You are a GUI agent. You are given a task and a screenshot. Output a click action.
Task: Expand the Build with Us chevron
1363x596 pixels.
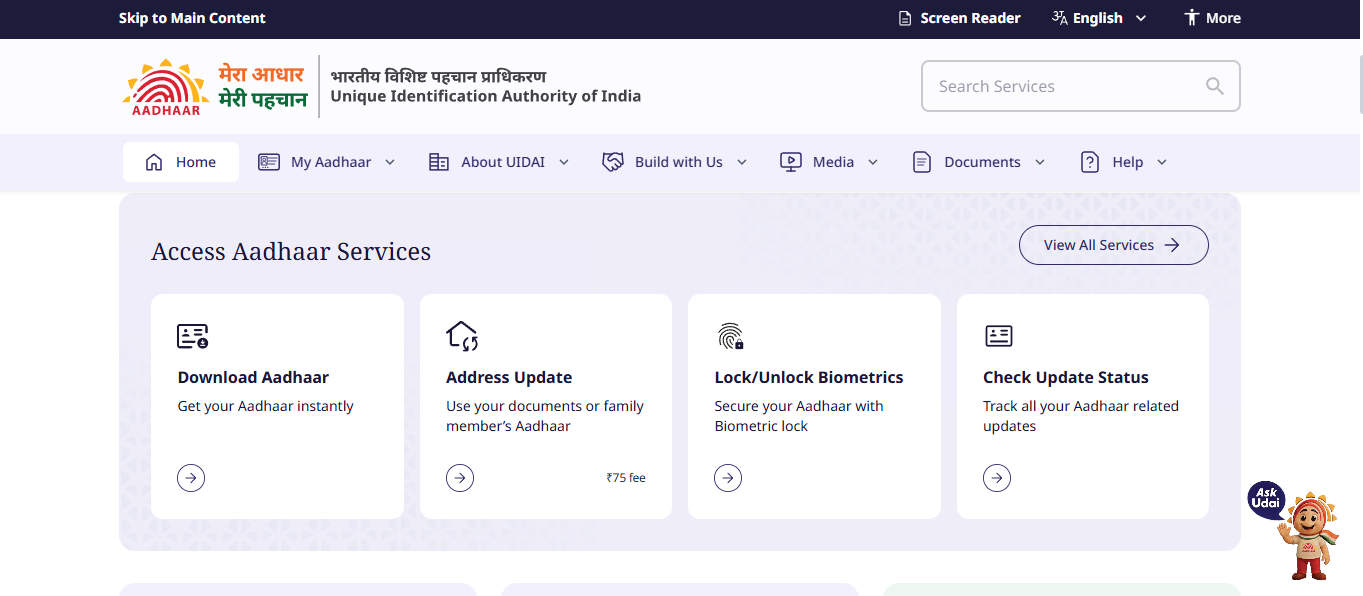click(x=742, y=162)
